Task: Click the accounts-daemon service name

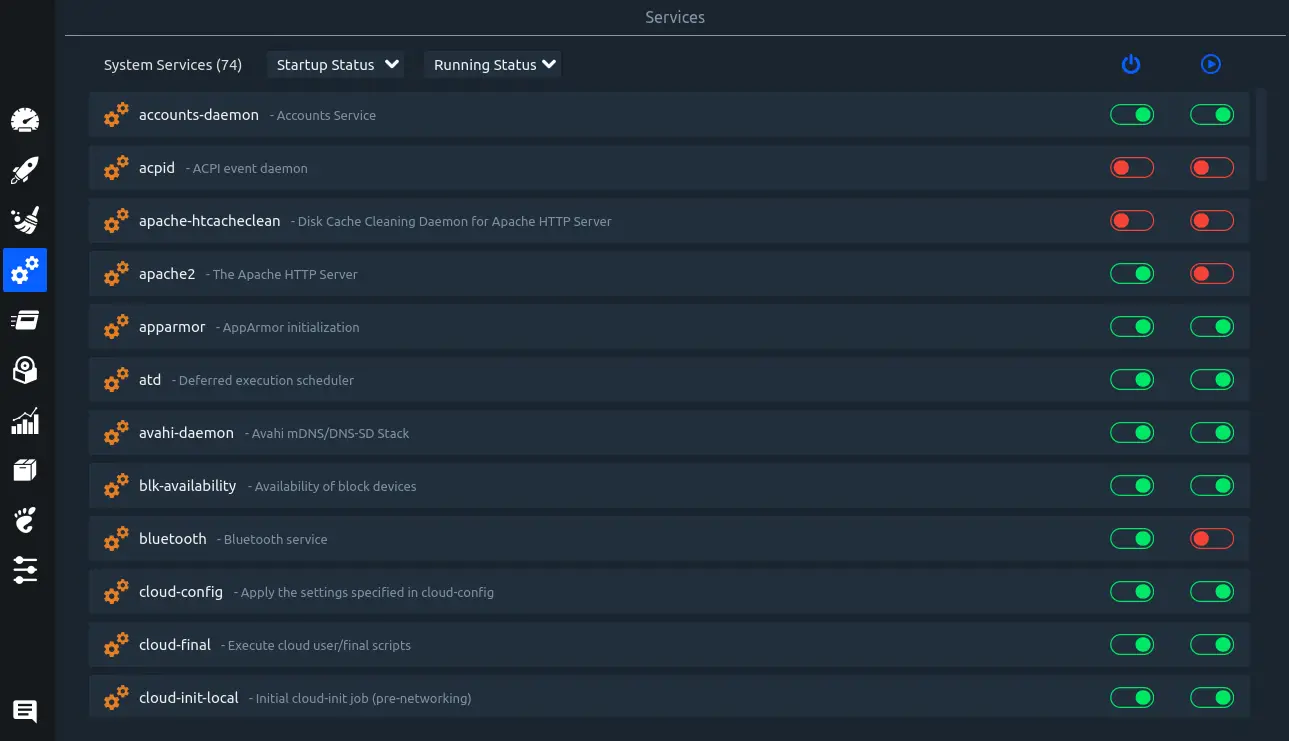Action: (199, 115)
